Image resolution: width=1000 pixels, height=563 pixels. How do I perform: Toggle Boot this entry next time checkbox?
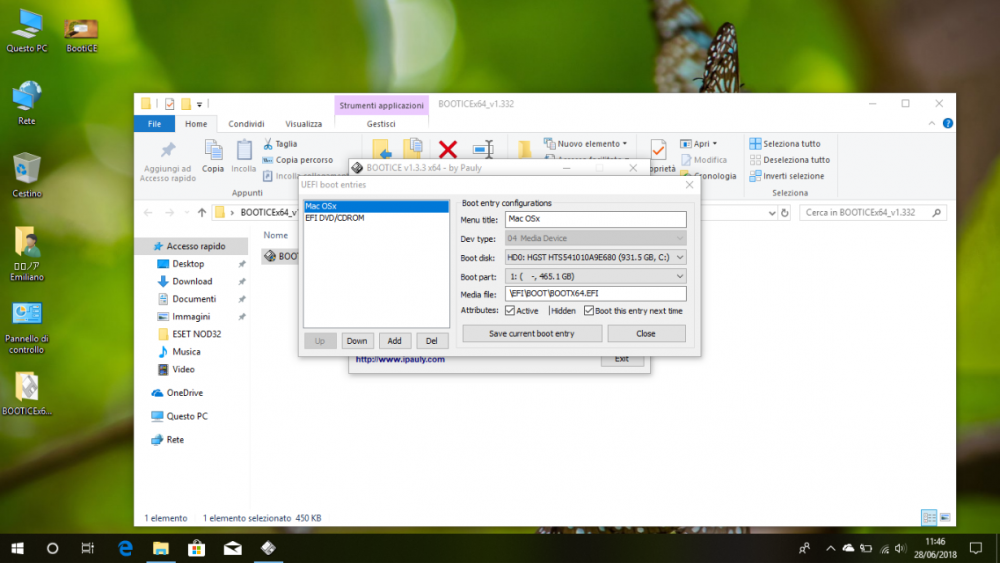pos(589,311)
